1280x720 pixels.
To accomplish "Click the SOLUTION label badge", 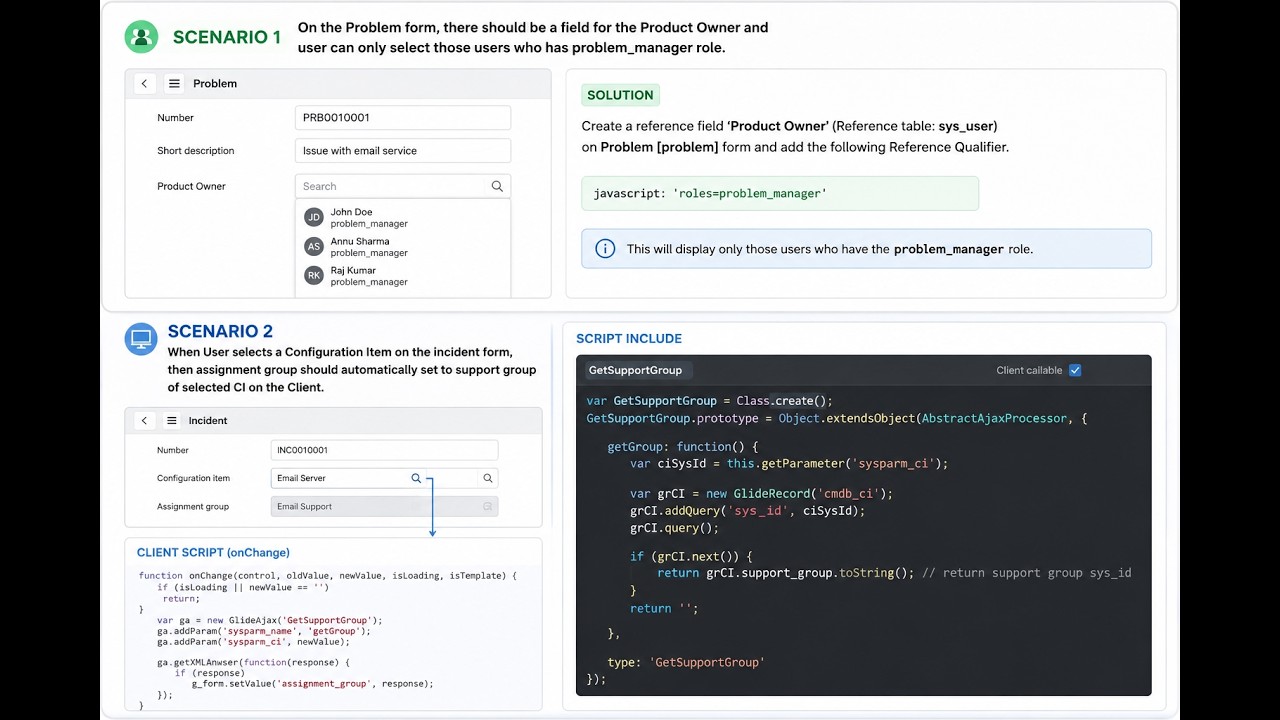I will coord(620,95).
